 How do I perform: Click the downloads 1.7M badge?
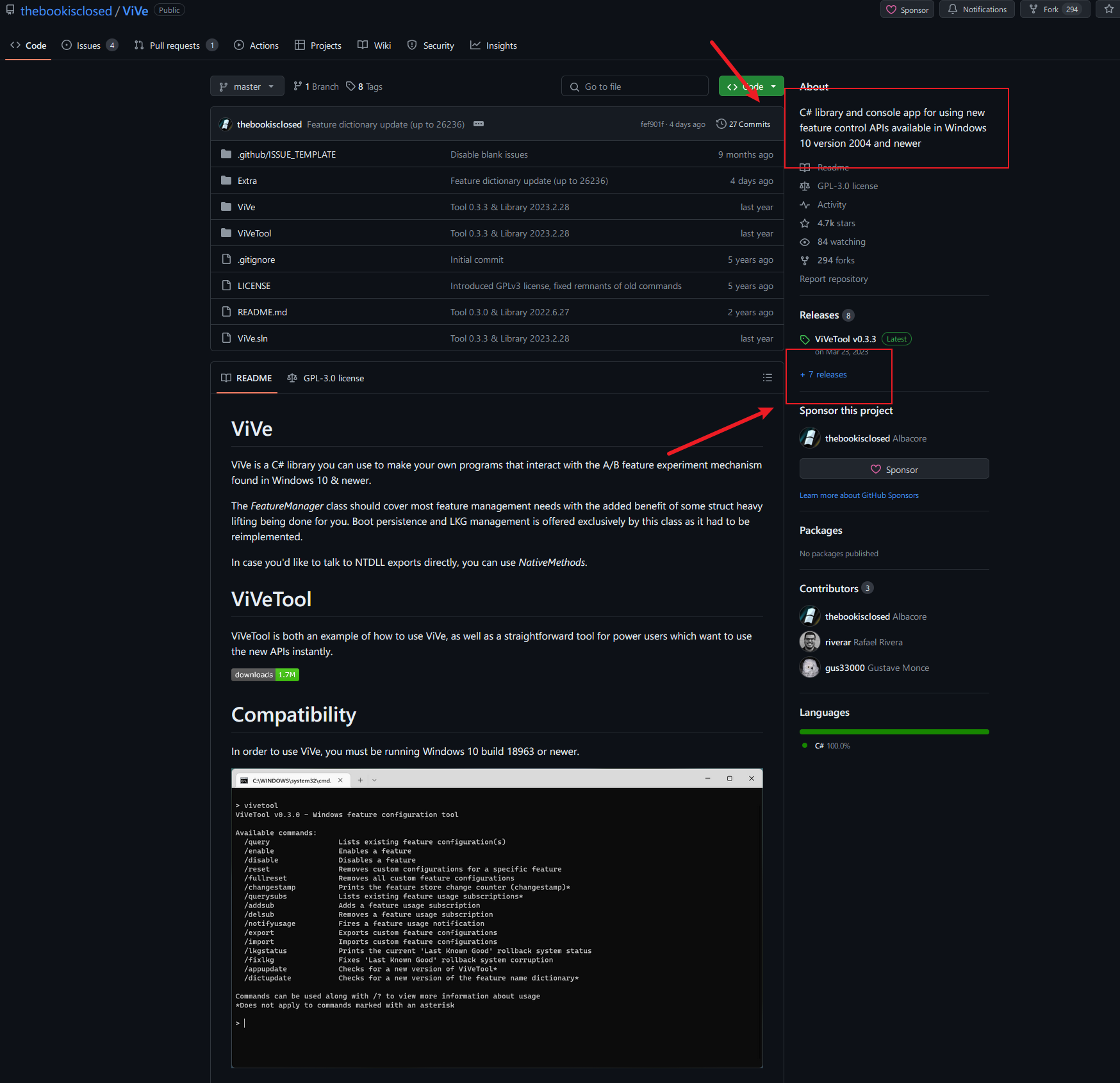[265, 675]
